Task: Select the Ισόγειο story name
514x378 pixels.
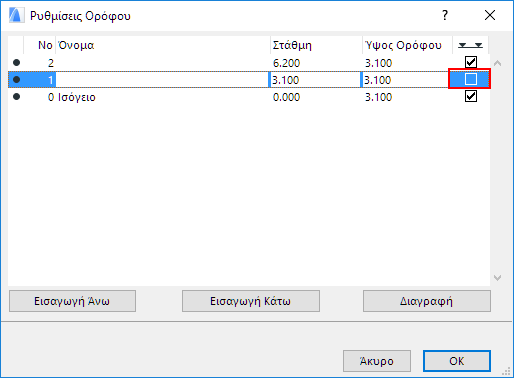Action: (77, 97)
